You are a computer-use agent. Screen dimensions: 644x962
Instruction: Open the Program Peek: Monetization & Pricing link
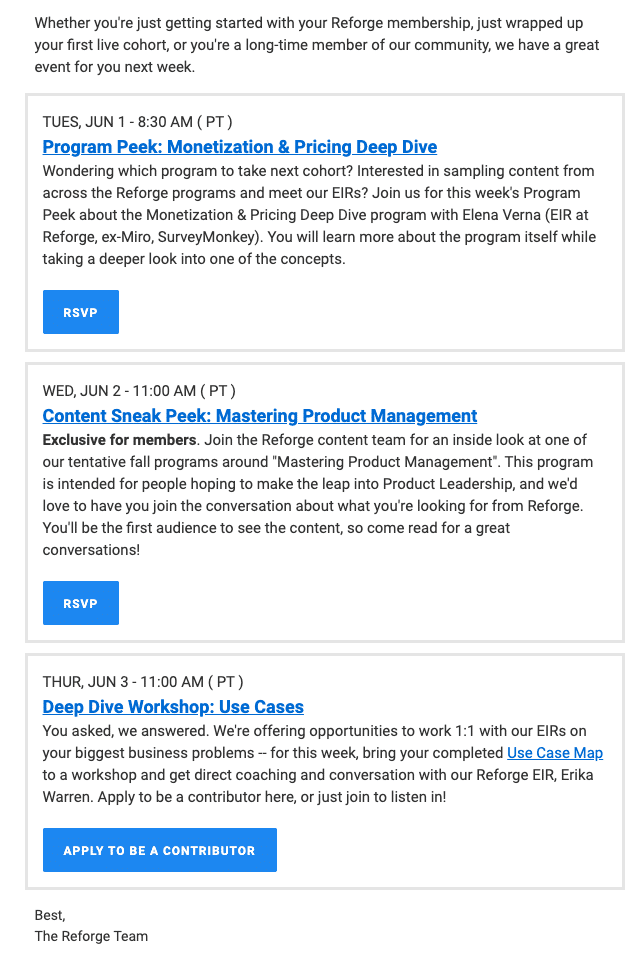(239, 147)
